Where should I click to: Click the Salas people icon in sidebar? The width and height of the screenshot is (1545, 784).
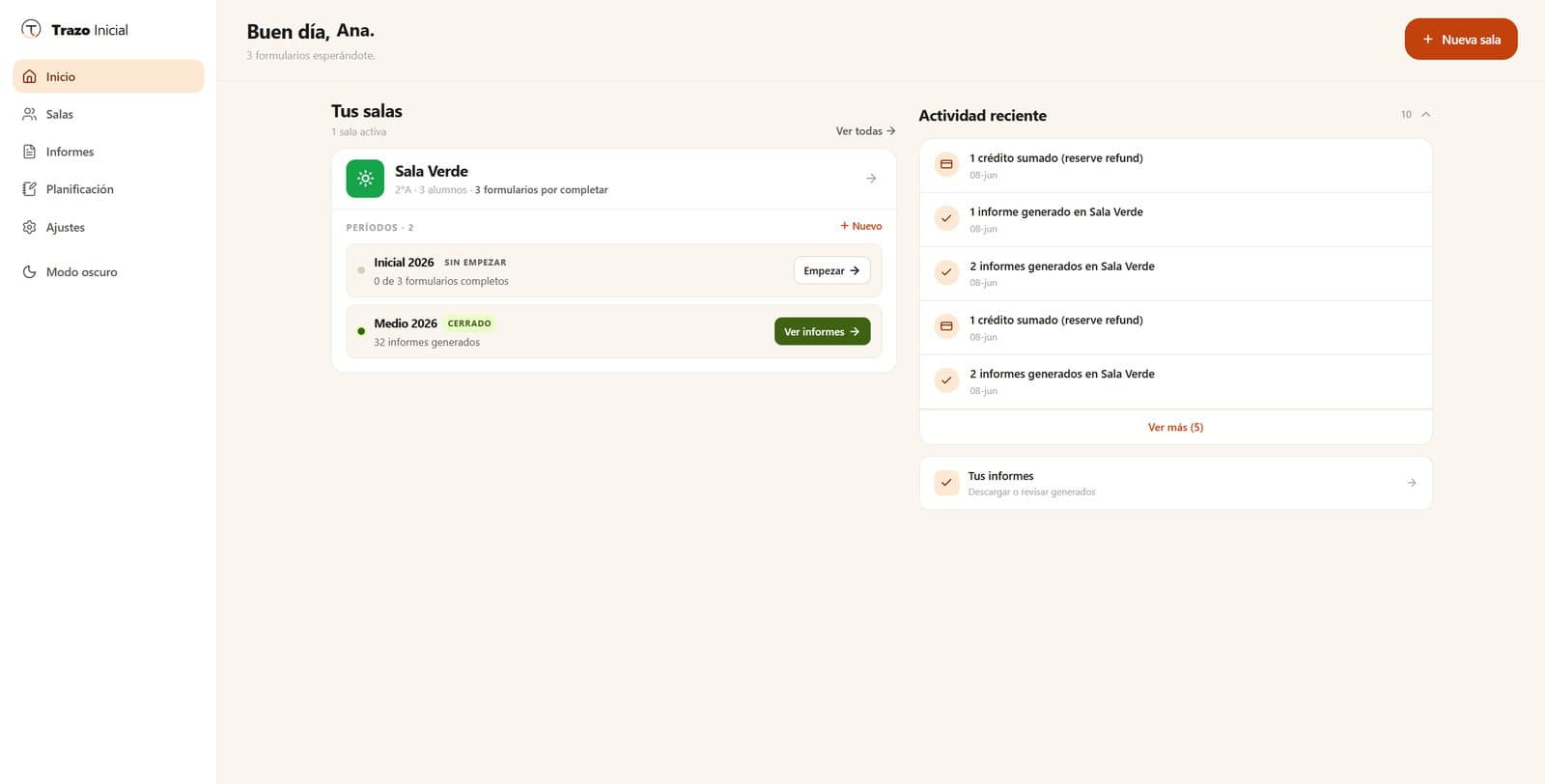coord(29,114)
